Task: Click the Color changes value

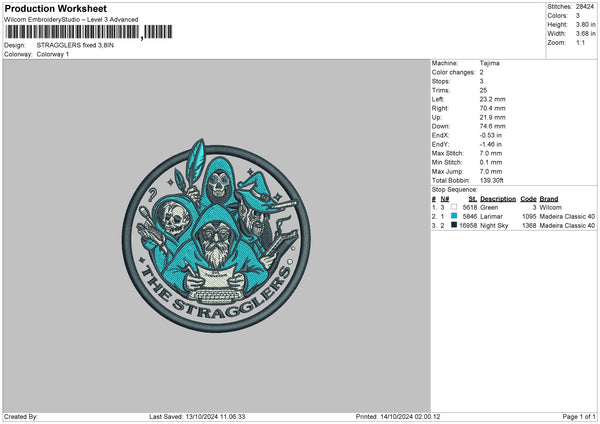Action: pos(481,72)
